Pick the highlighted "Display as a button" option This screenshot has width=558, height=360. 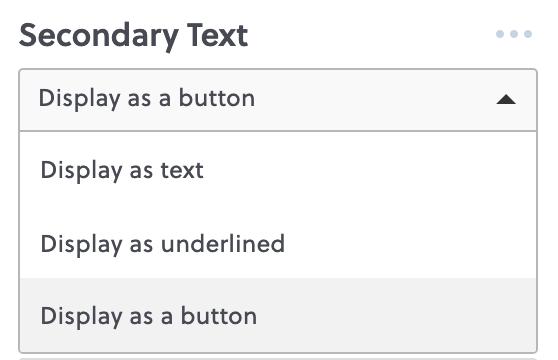(278, 316)
